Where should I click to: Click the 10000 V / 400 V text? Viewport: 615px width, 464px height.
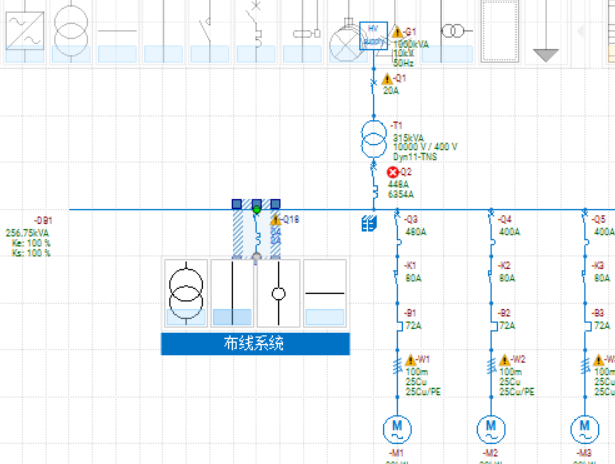[425, 147]
